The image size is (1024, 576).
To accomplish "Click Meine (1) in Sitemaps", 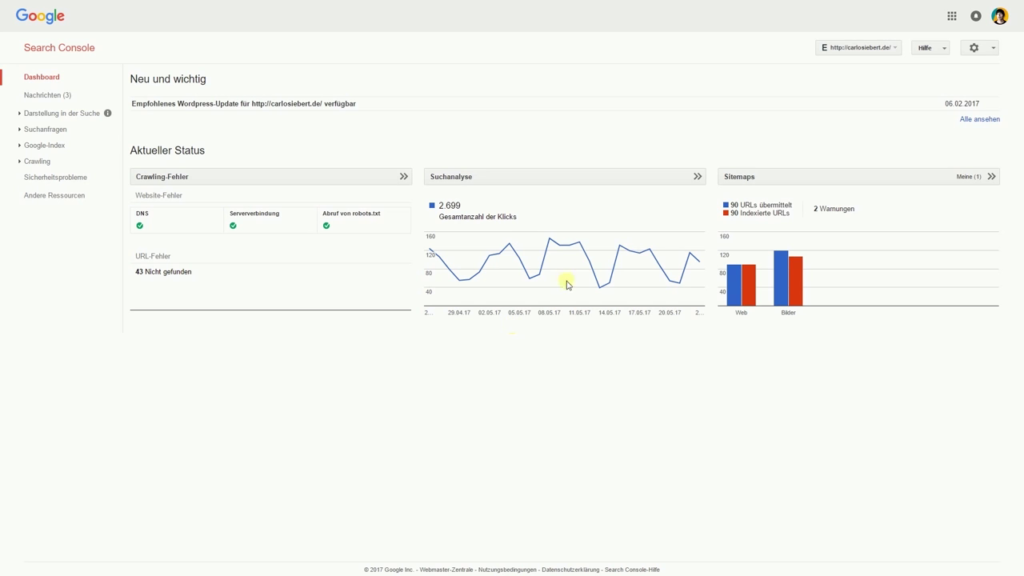I will [968, 177].
